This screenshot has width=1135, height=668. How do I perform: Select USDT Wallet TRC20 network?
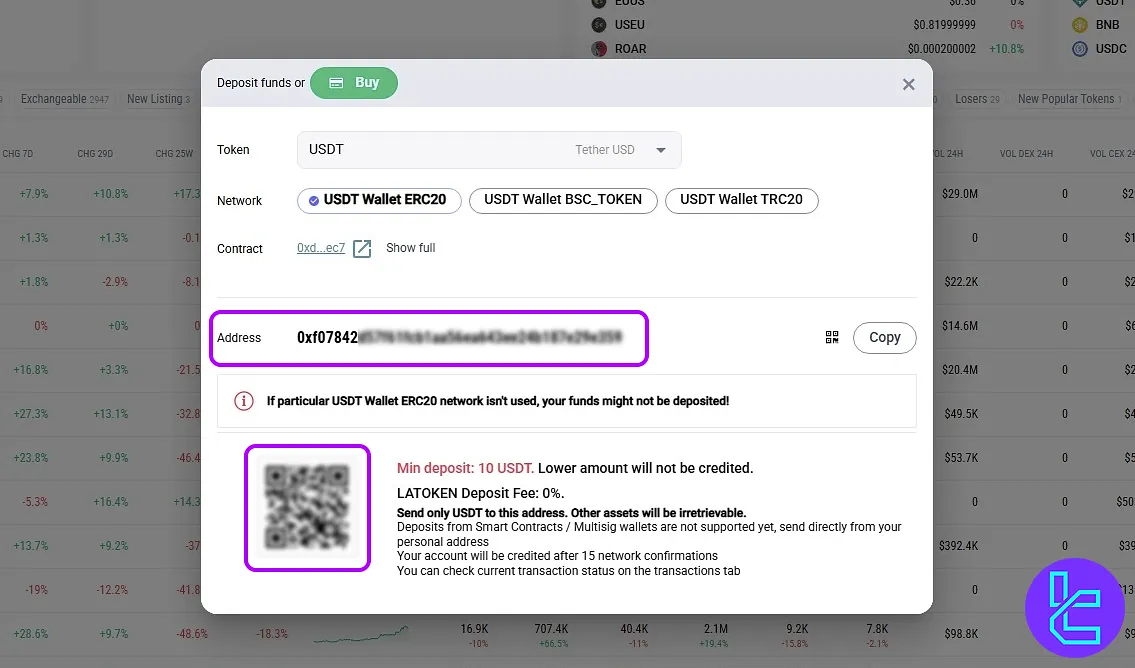tap(741, 200)
